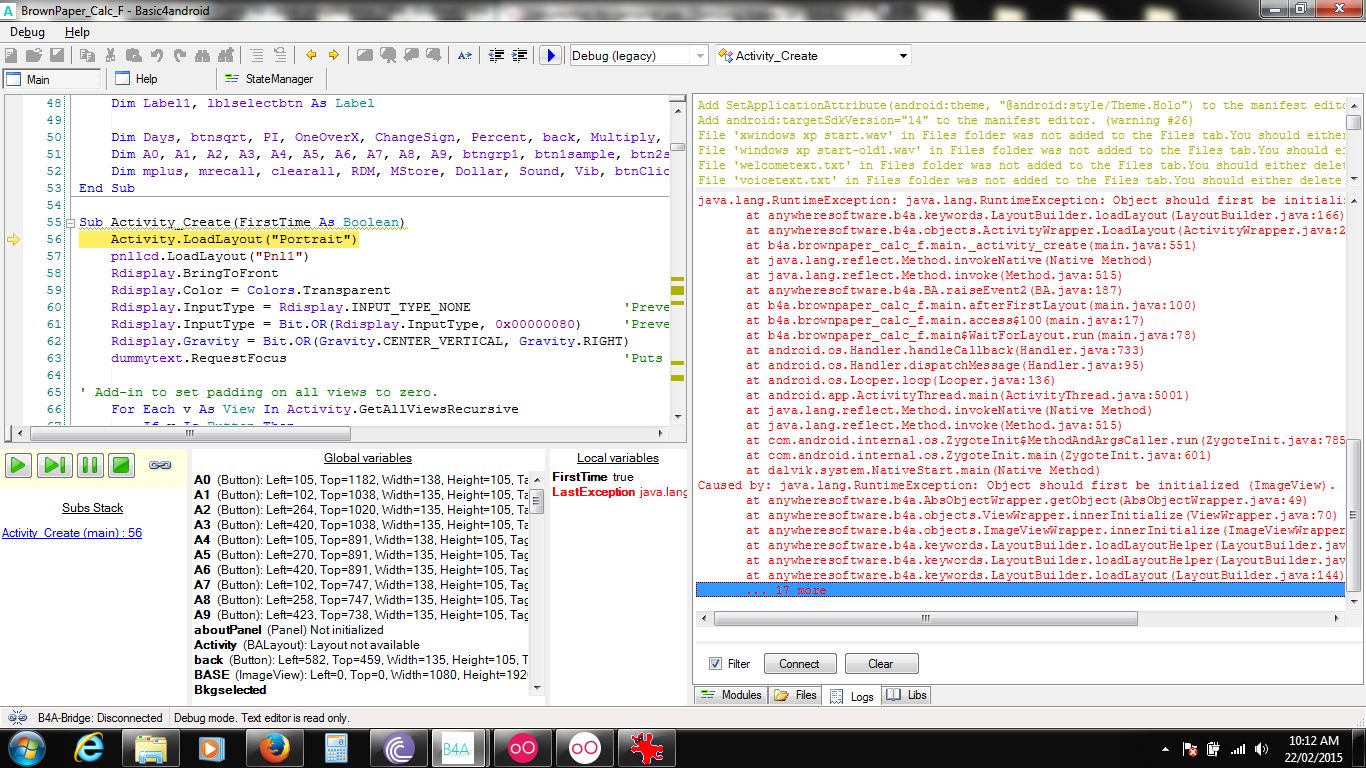Open Firefox from the Windows taskbar
The width and height of the screenshot is (1366, 768).
[273, 747]
